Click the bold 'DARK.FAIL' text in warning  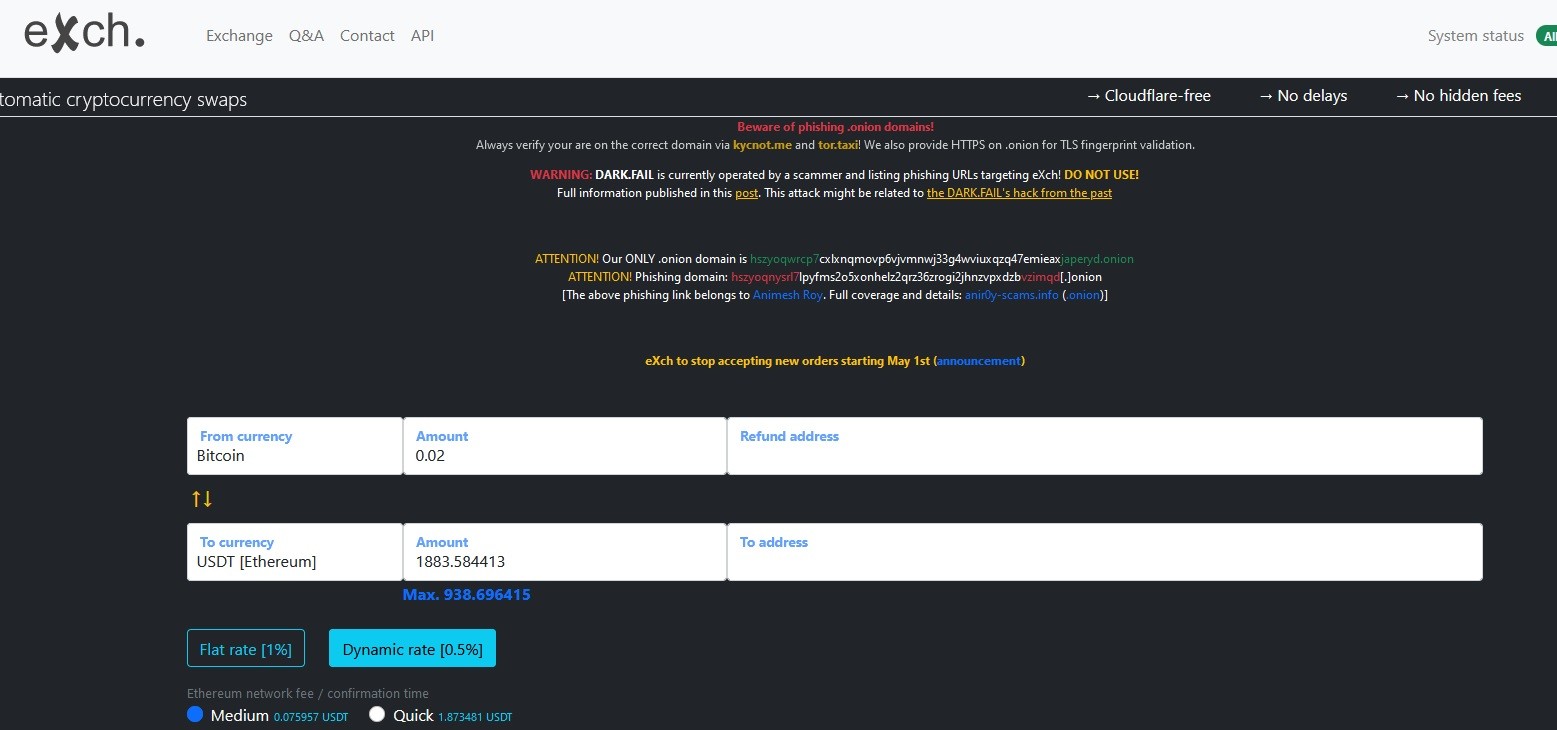point(624,175)
